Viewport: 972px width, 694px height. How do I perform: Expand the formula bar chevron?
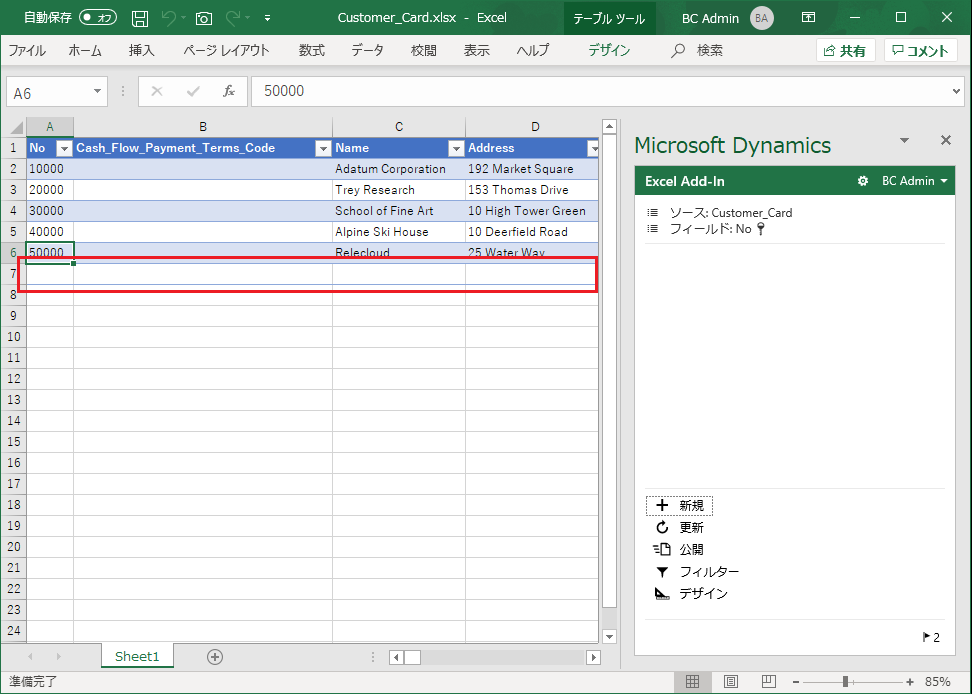[957, 92]
